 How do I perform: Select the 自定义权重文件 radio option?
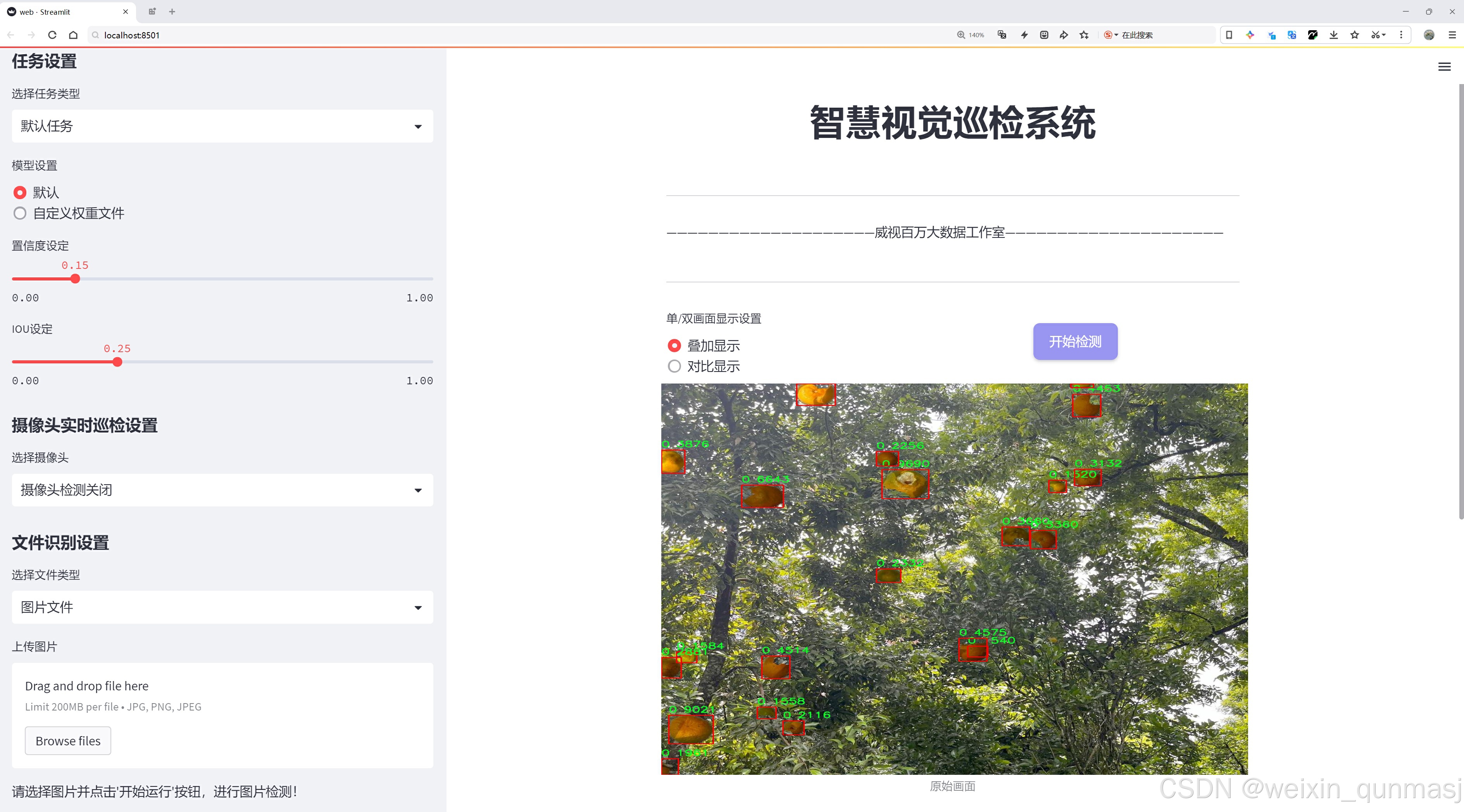pos(21,213)
